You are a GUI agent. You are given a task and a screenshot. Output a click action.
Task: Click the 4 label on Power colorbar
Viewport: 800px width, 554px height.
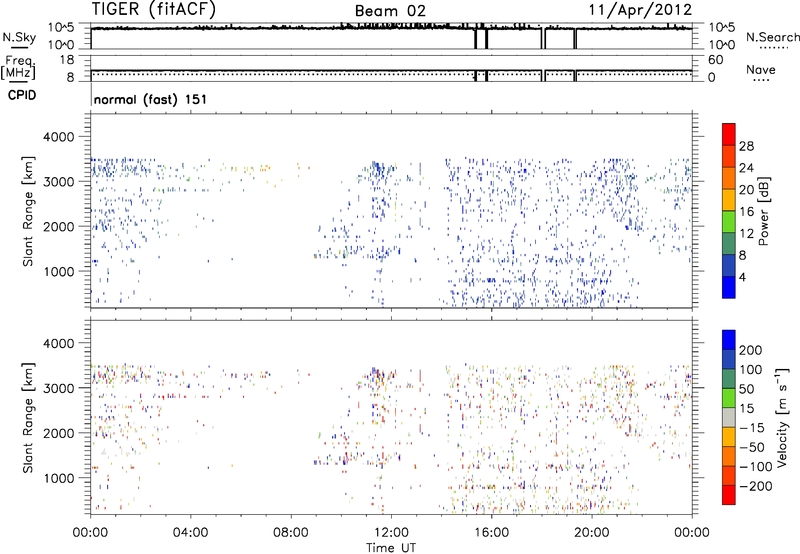742,277
